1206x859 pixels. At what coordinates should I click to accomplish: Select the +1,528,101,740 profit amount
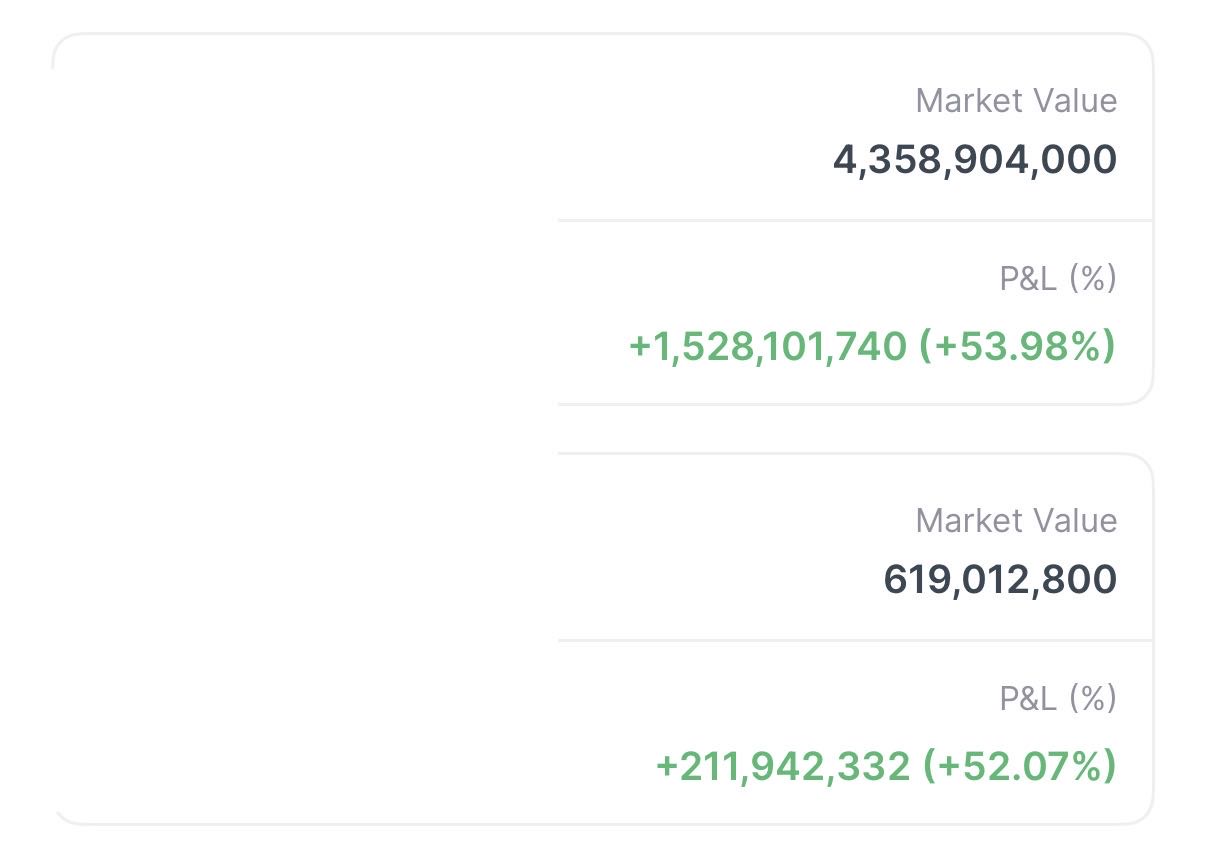pos(768,346)
